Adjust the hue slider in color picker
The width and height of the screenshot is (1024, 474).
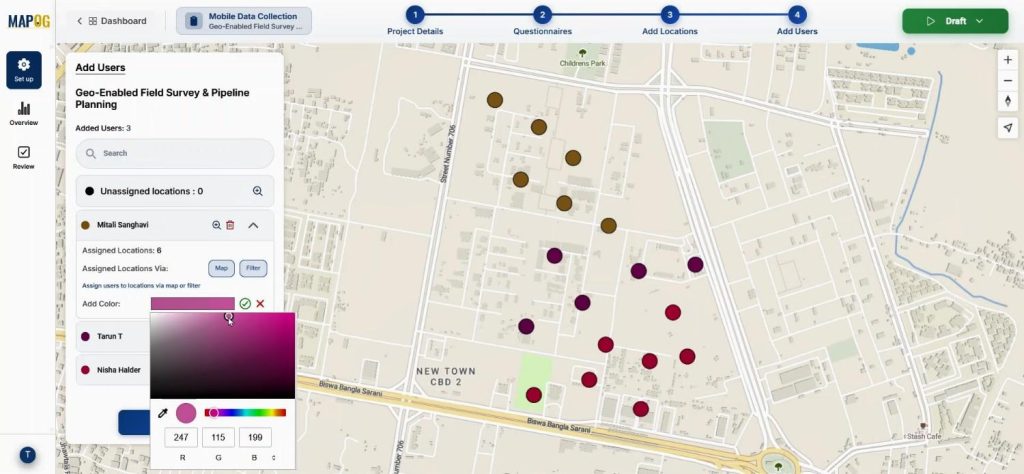coord(245,412)
